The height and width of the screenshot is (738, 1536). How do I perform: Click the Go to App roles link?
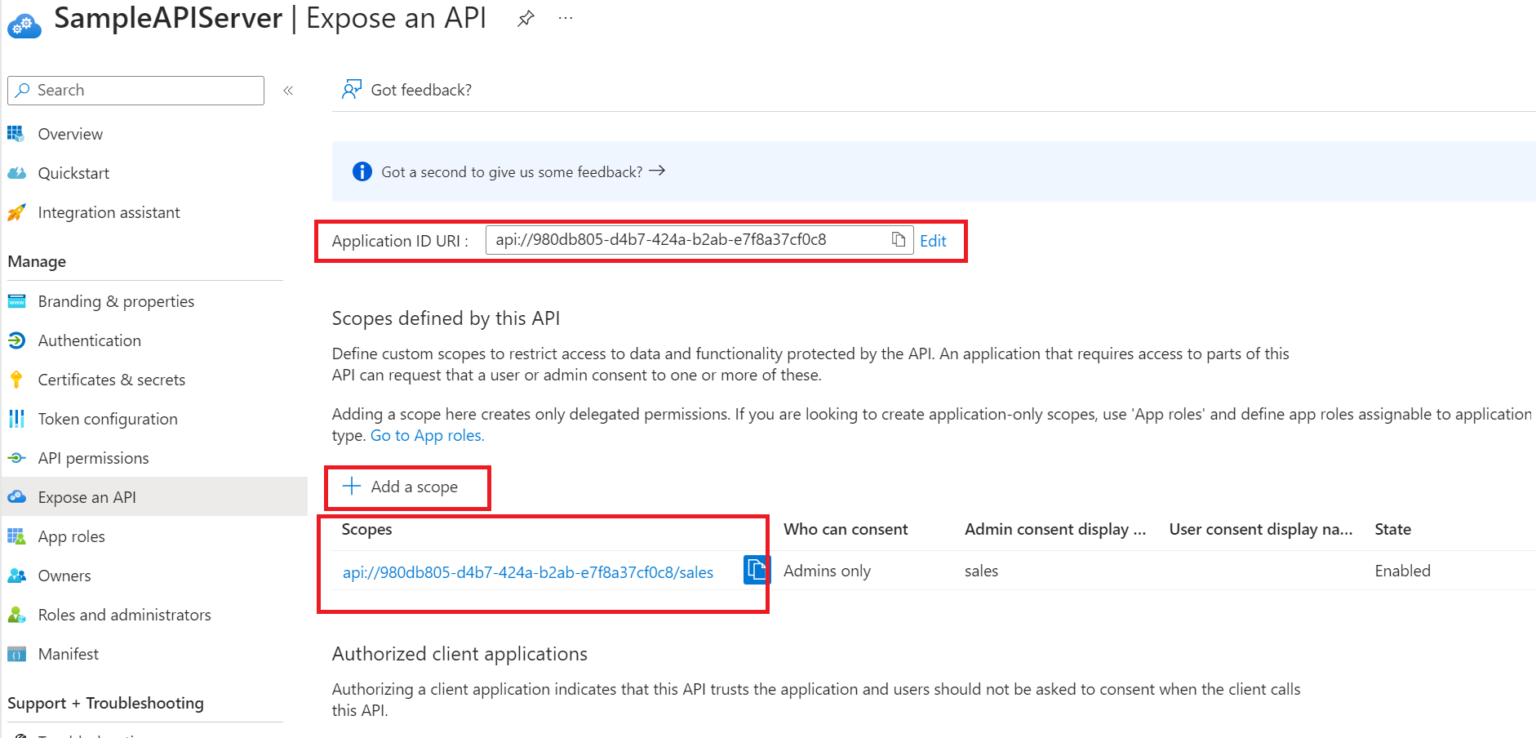(426, 435)
